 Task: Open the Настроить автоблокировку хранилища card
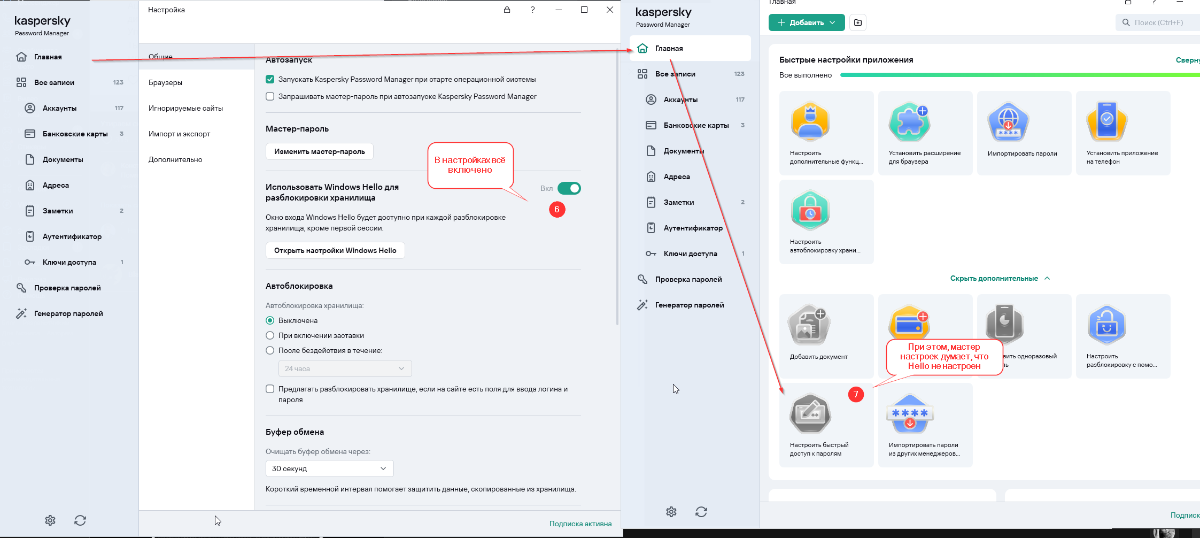826,222
